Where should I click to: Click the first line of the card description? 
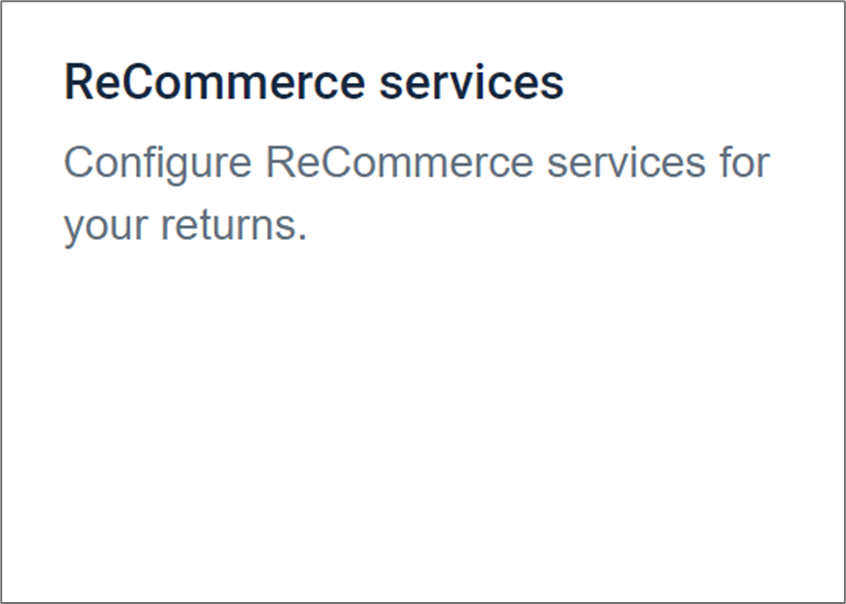[416, 162]
